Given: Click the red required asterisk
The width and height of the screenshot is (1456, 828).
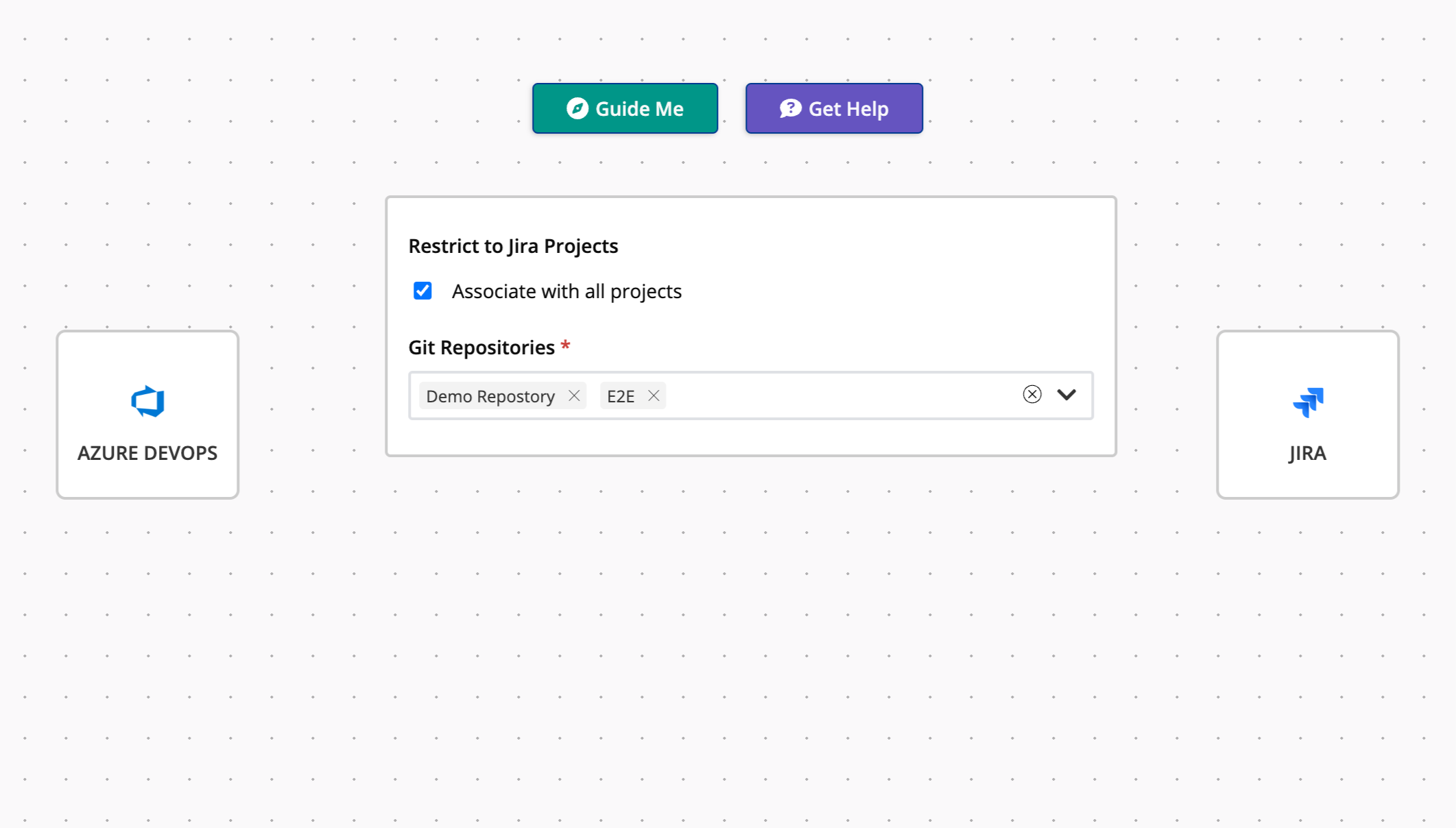Looking at the screenshot, I should 565,345.
